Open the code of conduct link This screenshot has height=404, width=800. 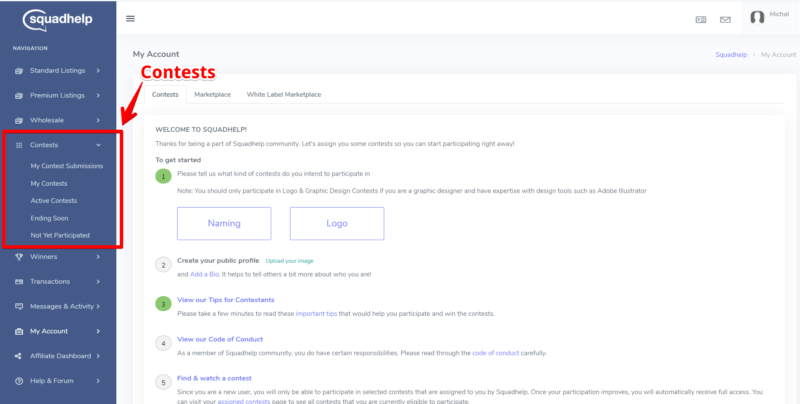click(x=495, y=353)
